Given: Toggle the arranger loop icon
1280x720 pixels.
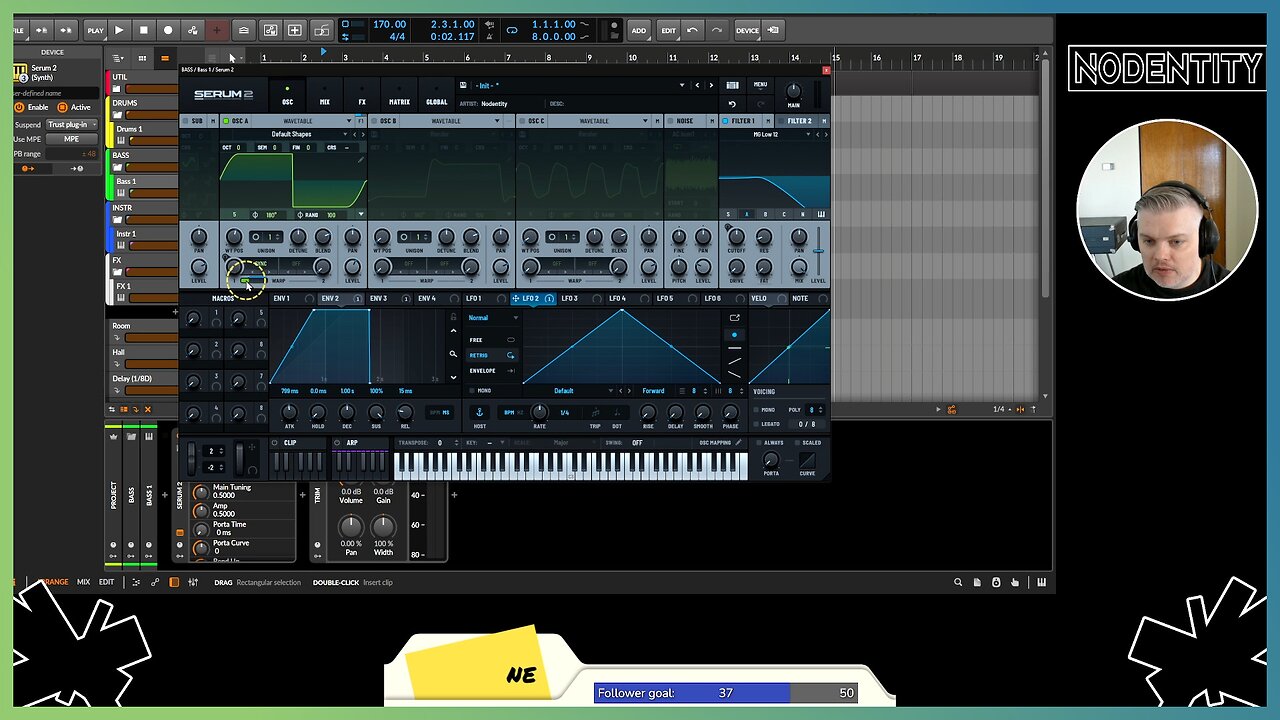Looking at the screenshot, I should click(x=512, y=30).
